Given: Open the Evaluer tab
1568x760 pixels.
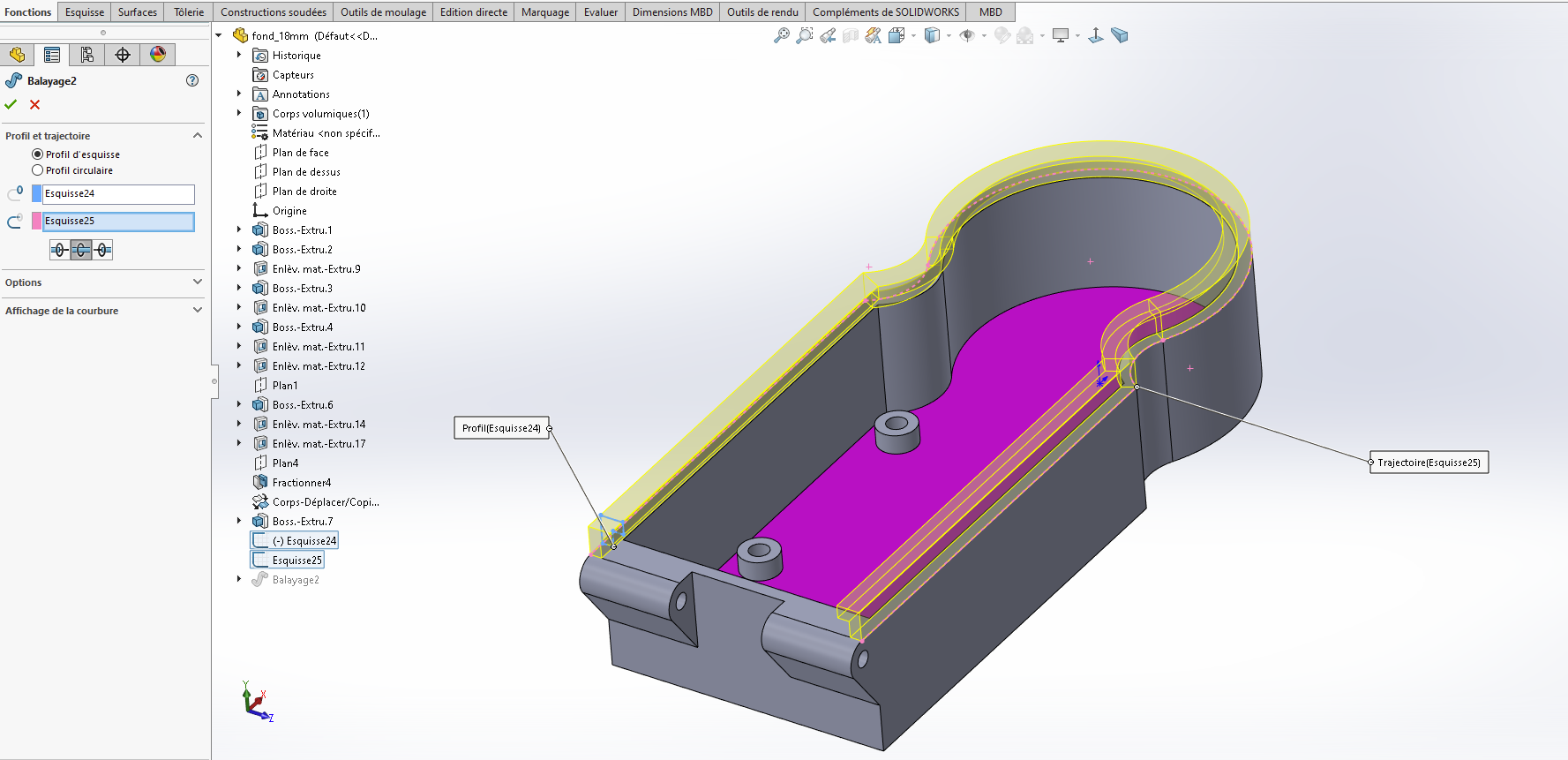Looking at the screenshot, I should pos(600,12).
